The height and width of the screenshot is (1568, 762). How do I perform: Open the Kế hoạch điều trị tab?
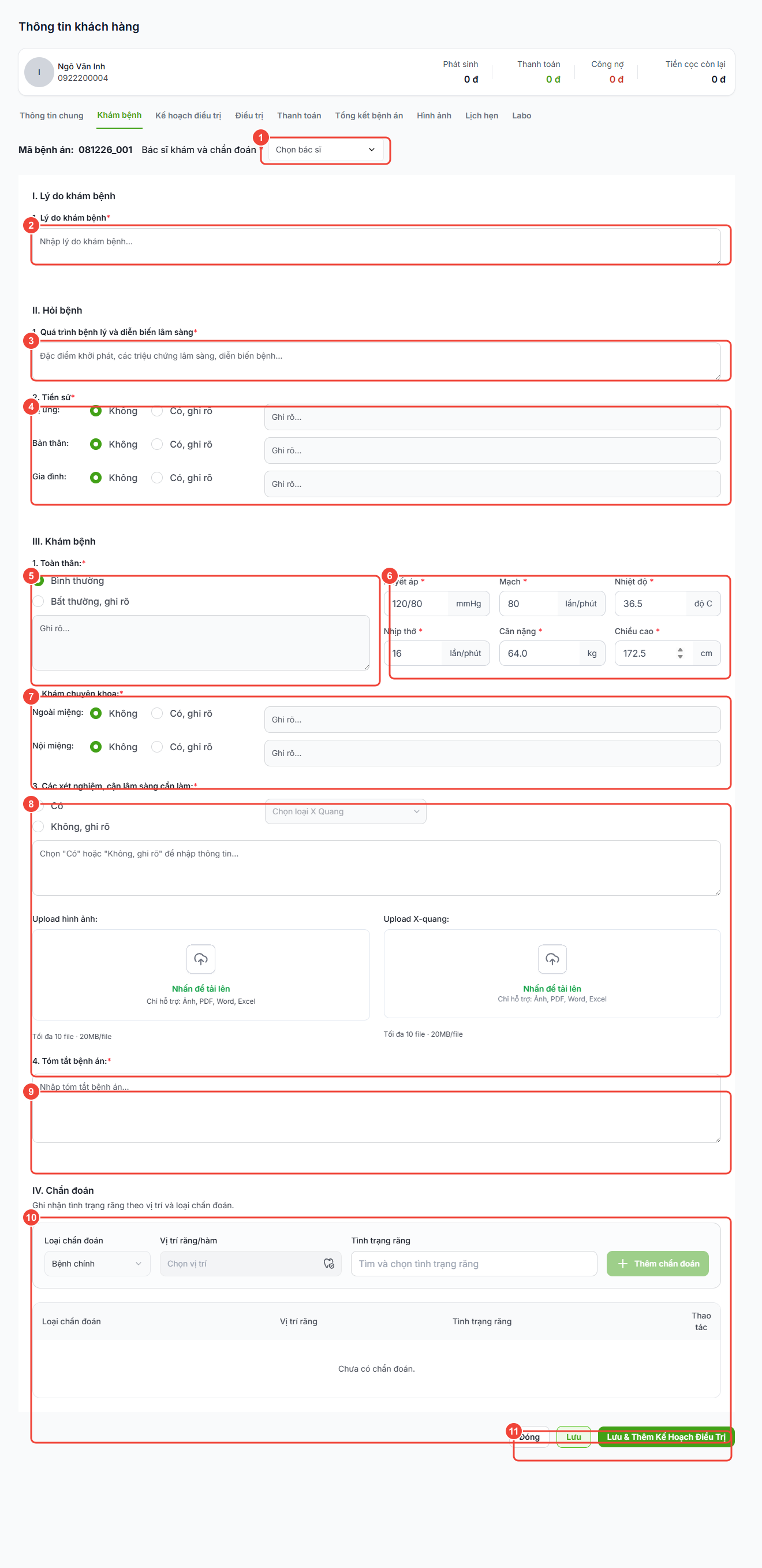click(188, 116)
